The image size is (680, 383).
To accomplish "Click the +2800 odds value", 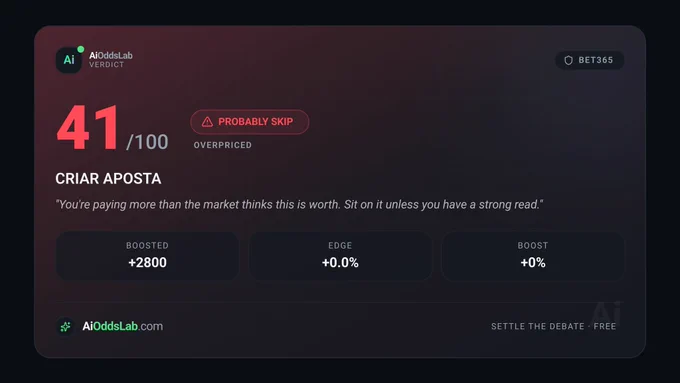I will click(x=147, y=262).
